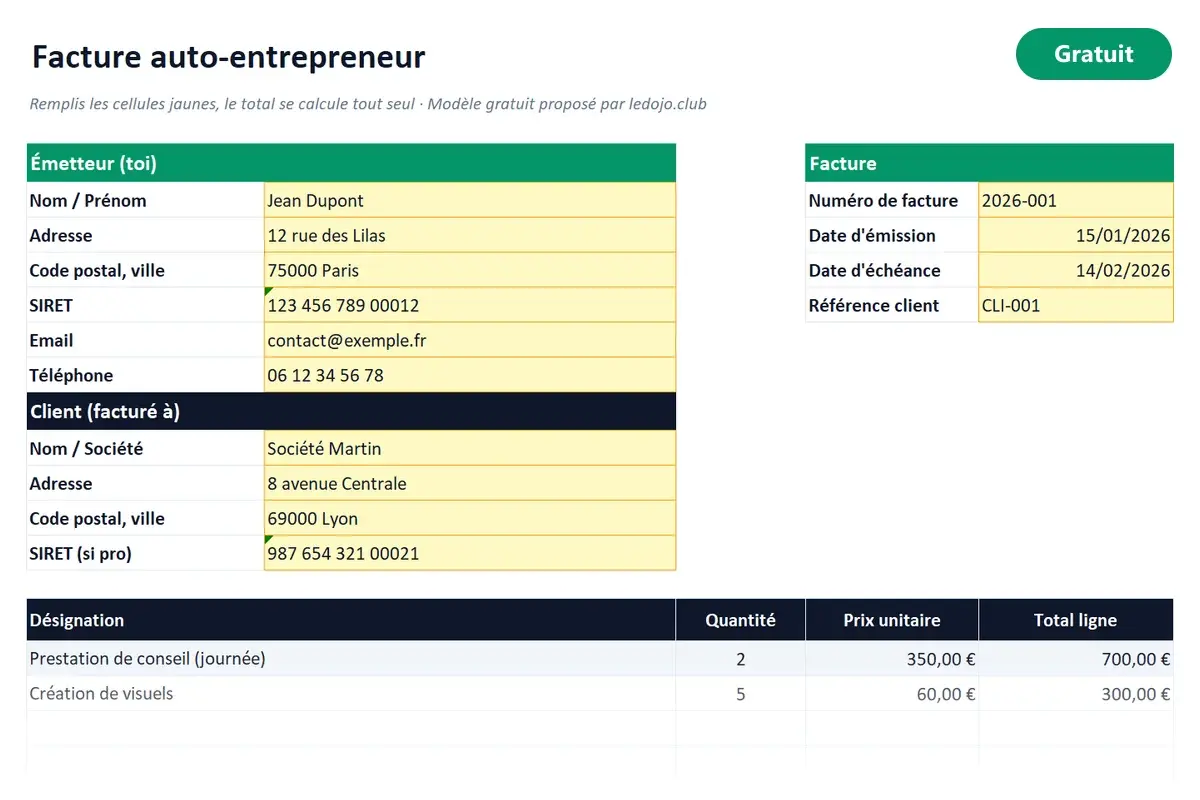Click the Date d'émission label

tap(872, 235)
